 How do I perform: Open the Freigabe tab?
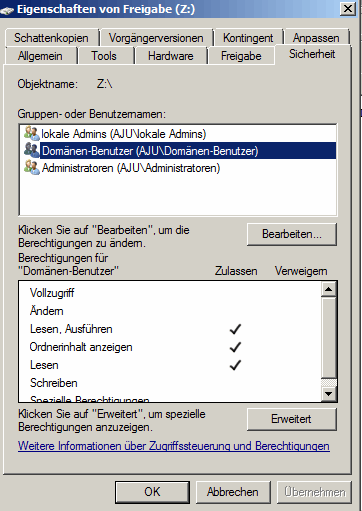tap(241, 56)
